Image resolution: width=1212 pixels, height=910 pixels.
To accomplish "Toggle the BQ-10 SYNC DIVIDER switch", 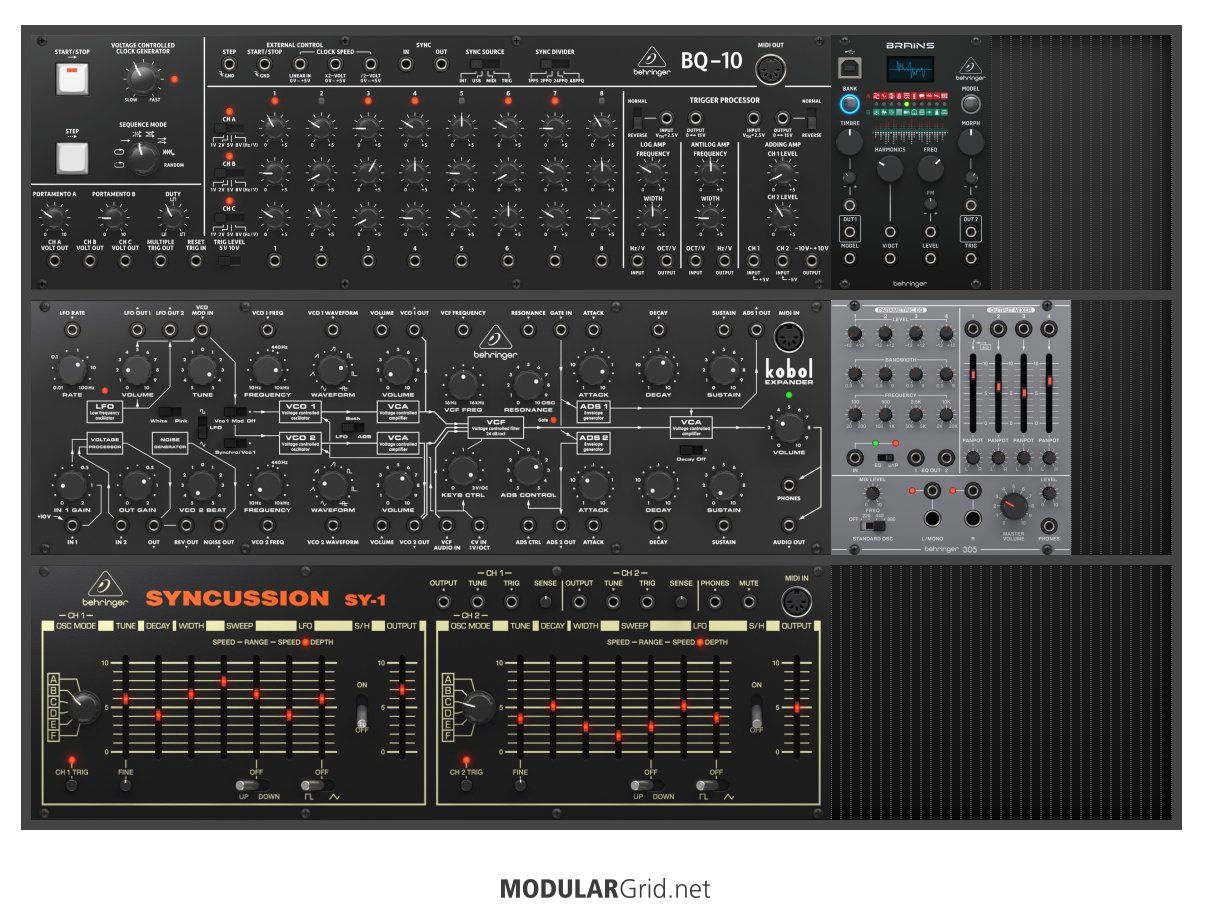I will pos(554,65).
